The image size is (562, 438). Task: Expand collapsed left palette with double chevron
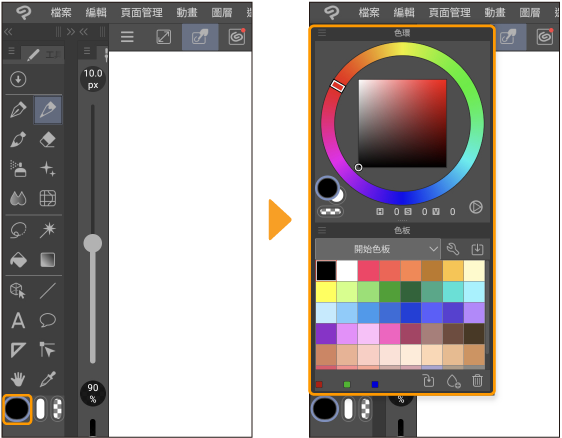click(x=8, y=32)
